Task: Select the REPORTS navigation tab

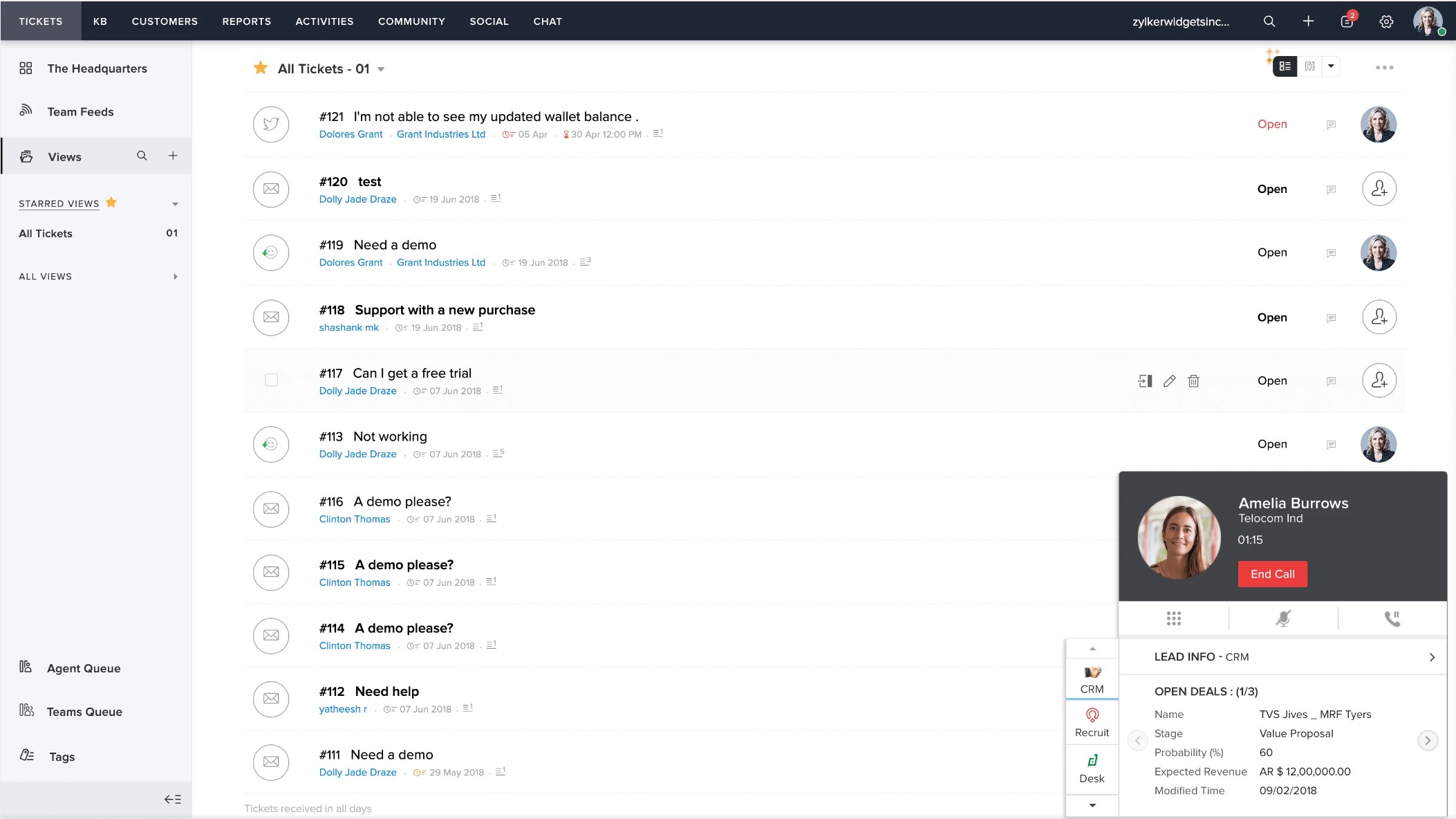Action: pyautogui.click(x=246, y=21)
